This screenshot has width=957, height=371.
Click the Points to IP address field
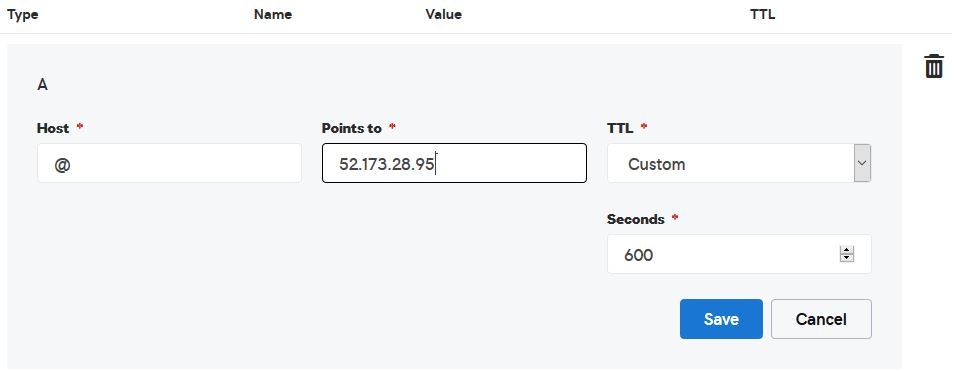click(454, 163)
